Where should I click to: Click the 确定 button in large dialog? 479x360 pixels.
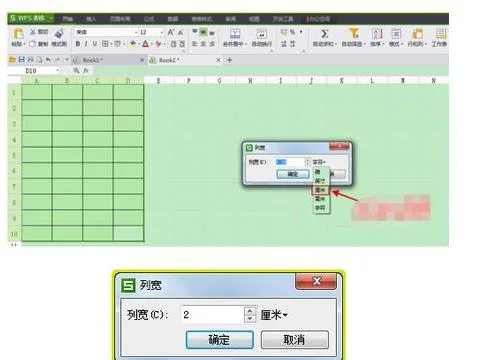point(219,340)
